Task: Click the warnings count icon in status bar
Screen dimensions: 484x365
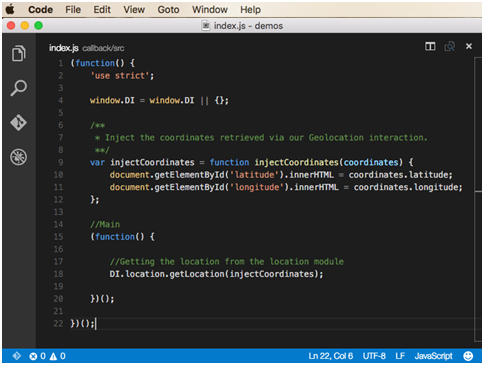Action: pos(53,356)
